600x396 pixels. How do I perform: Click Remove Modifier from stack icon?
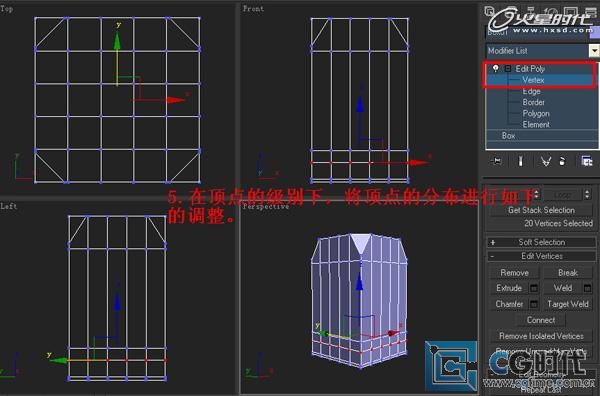click(x=562, y=161)
